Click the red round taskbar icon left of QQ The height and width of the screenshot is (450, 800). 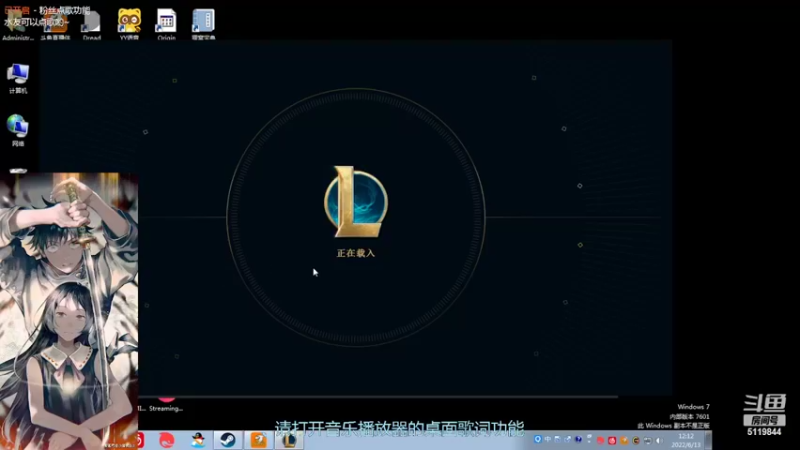tap(167, 440)
